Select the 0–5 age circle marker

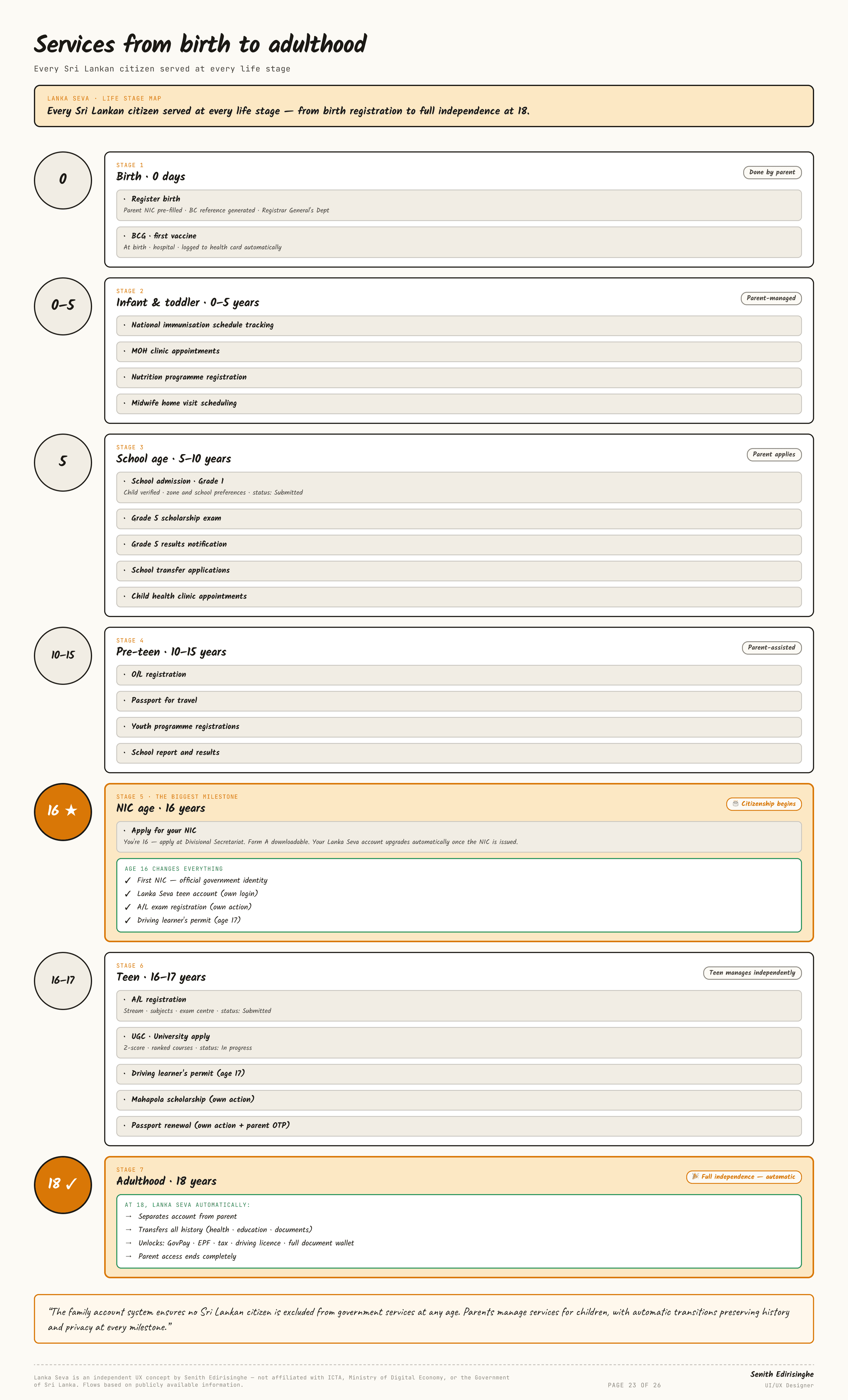click(x=62, y=306)
